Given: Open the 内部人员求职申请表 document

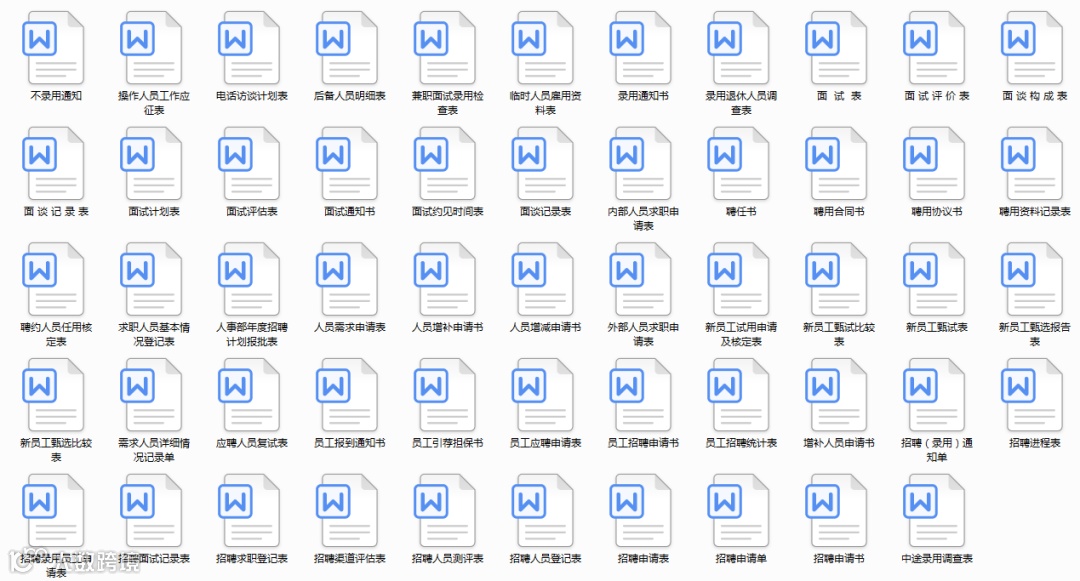Looking at the screenshot, I should point(642,165).
